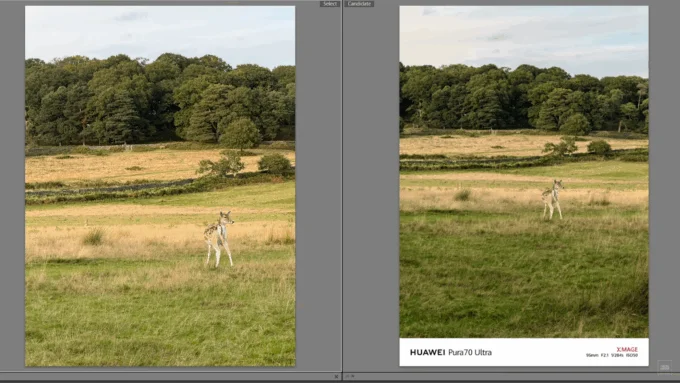The width and height of the screenshot is (680, 383).
Task: Click the deer in the Select photo
Action: 219,238
